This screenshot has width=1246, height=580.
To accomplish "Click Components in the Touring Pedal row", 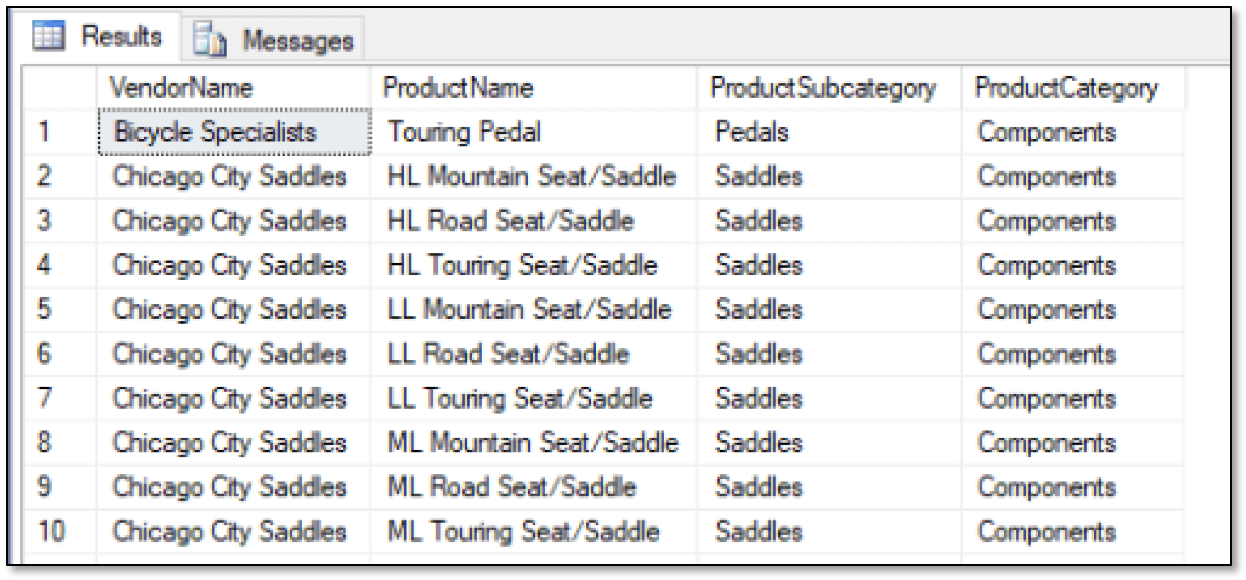I will pyautogui.click(x=1072, y=132).
